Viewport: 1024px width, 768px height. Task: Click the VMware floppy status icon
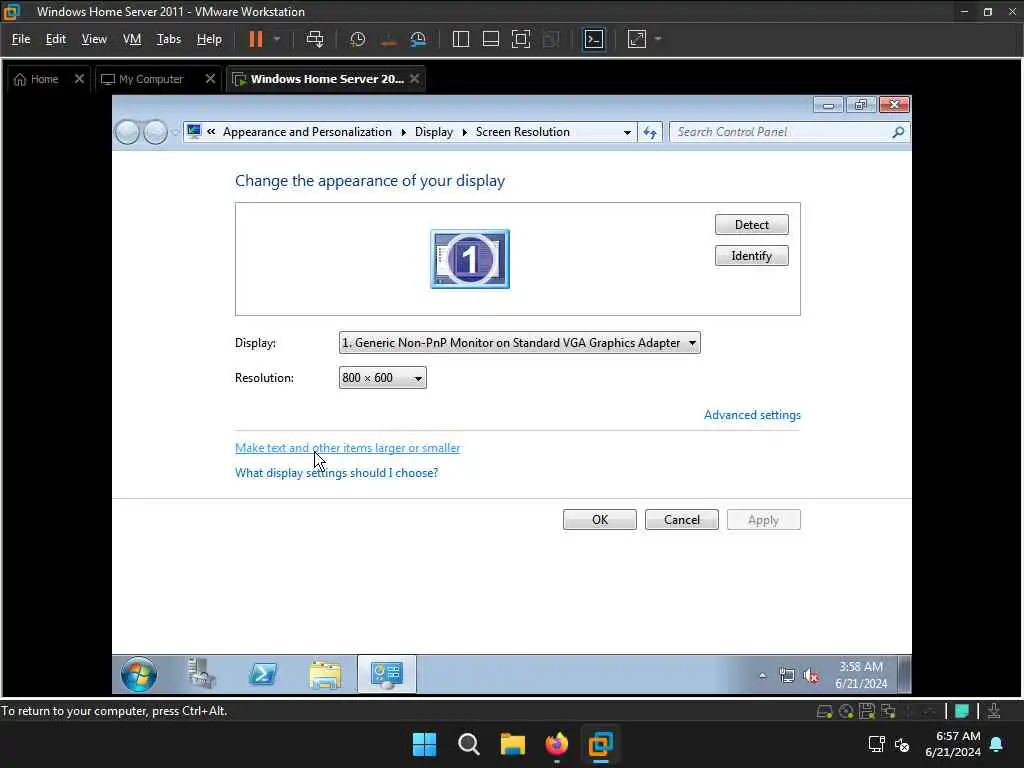tap(867, 711)
